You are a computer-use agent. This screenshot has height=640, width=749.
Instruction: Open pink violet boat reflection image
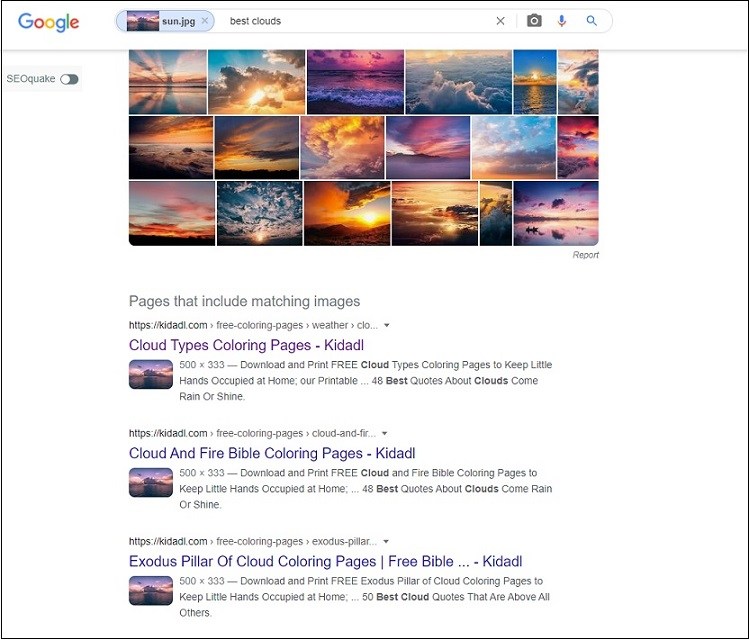556,213
